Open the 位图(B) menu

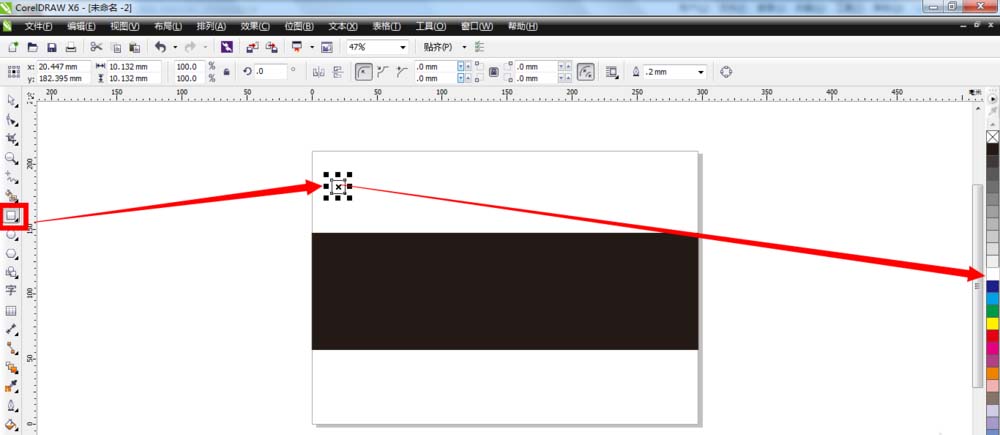pos(299,27)
